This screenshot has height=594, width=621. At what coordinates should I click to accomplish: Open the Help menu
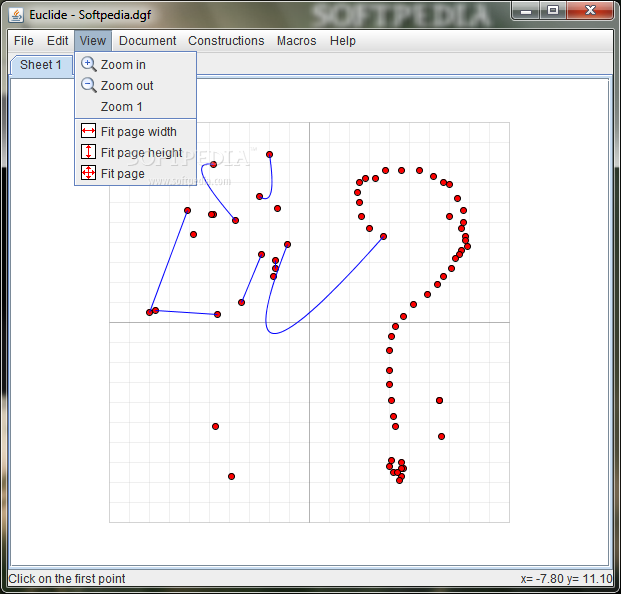(x=343, y=41)
